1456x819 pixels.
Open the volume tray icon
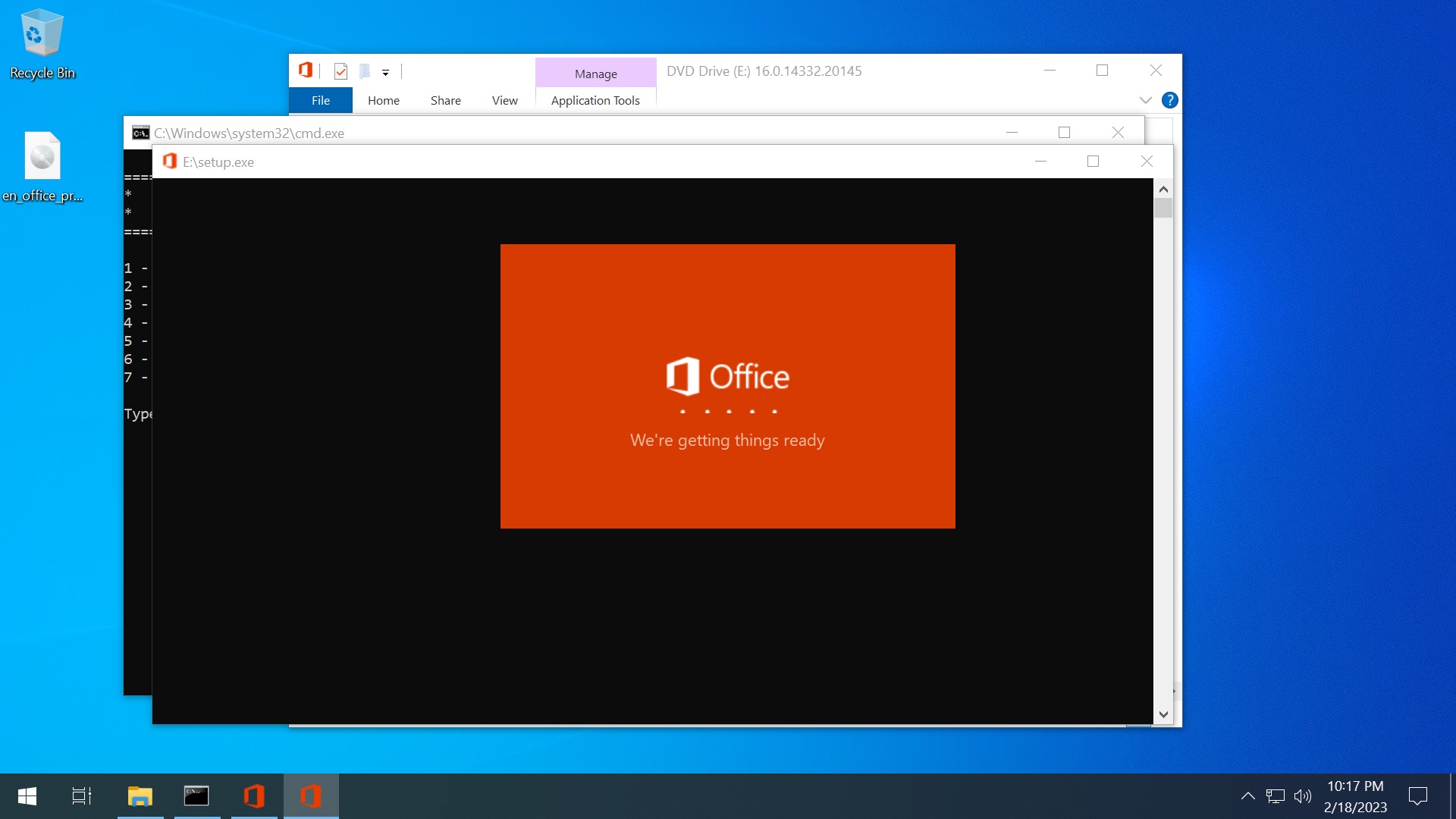point(1303,796)
